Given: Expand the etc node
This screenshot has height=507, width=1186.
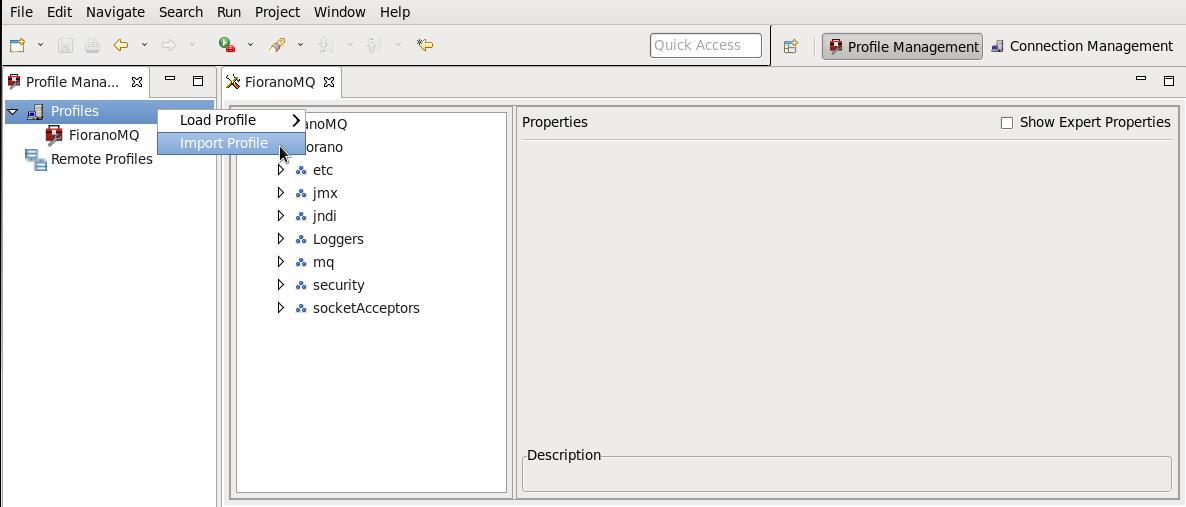Looking at the screenshot, I should pos(281,170).
